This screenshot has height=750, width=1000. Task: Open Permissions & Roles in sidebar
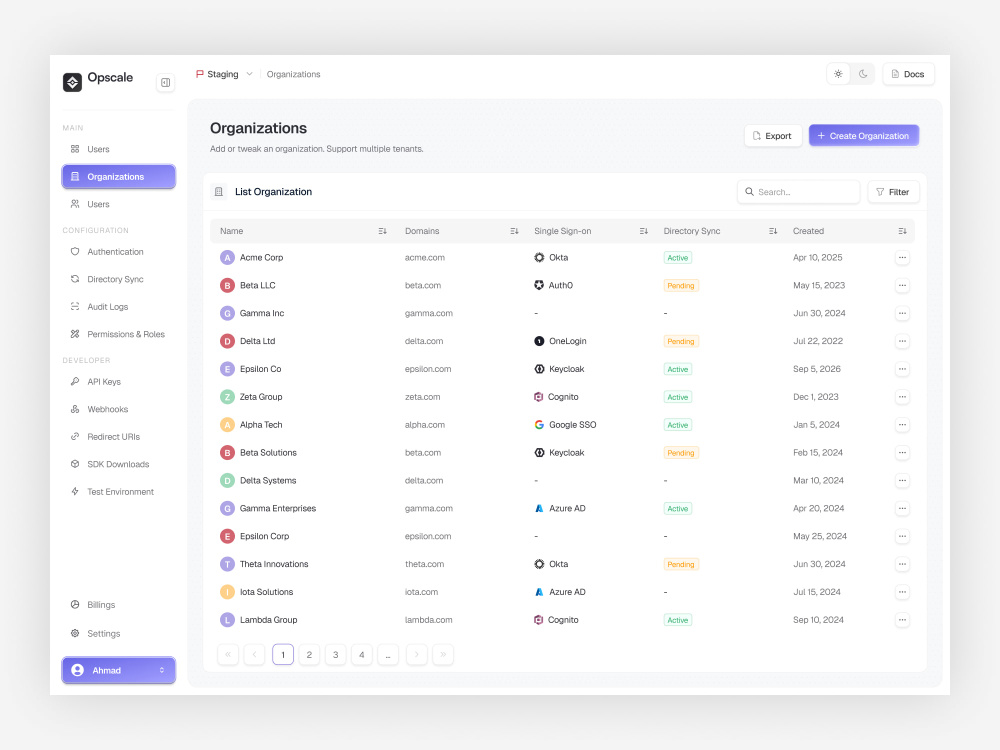tap(119, 334)
